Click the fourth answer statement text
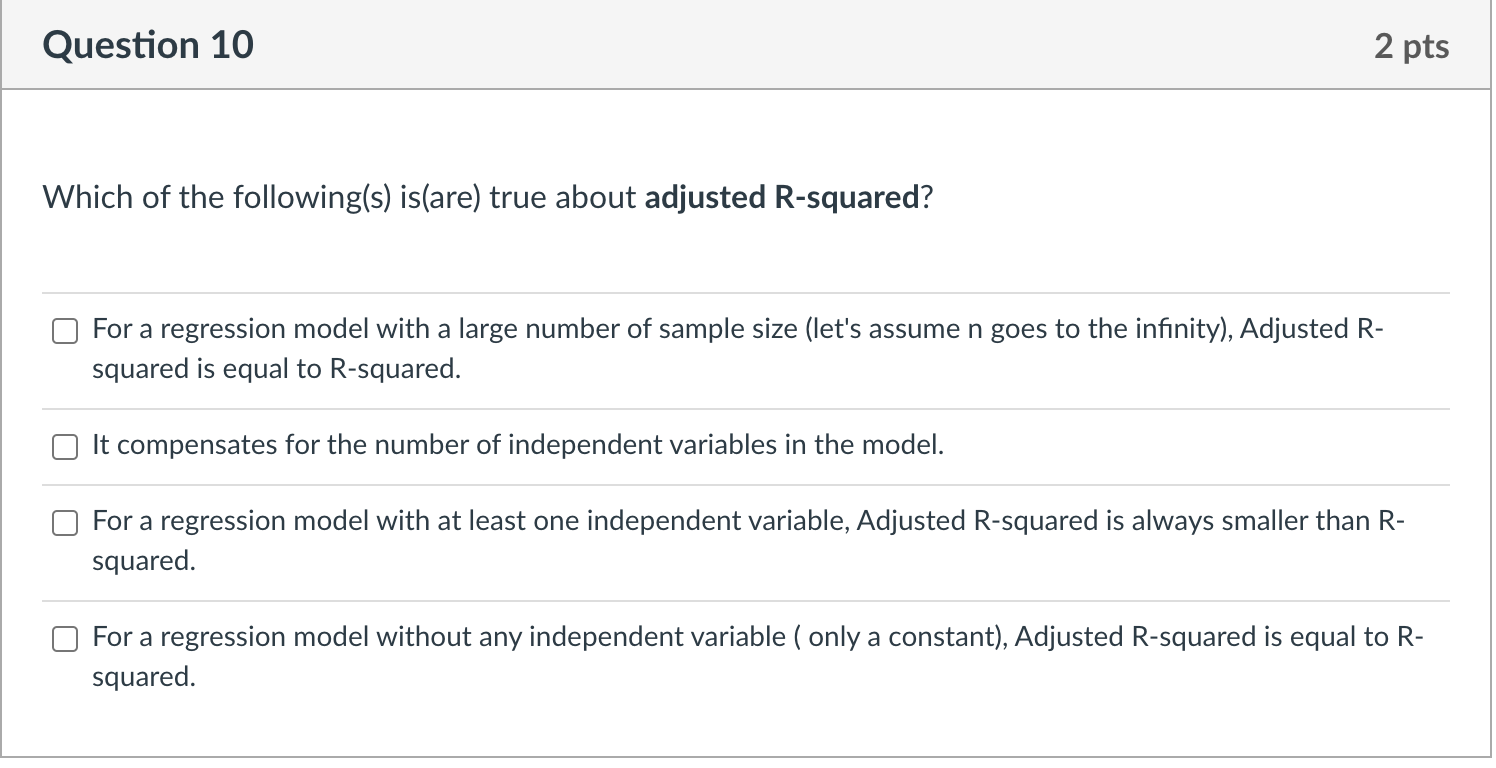The width and height of the screenshot is (1496, 768). point(700,656)
